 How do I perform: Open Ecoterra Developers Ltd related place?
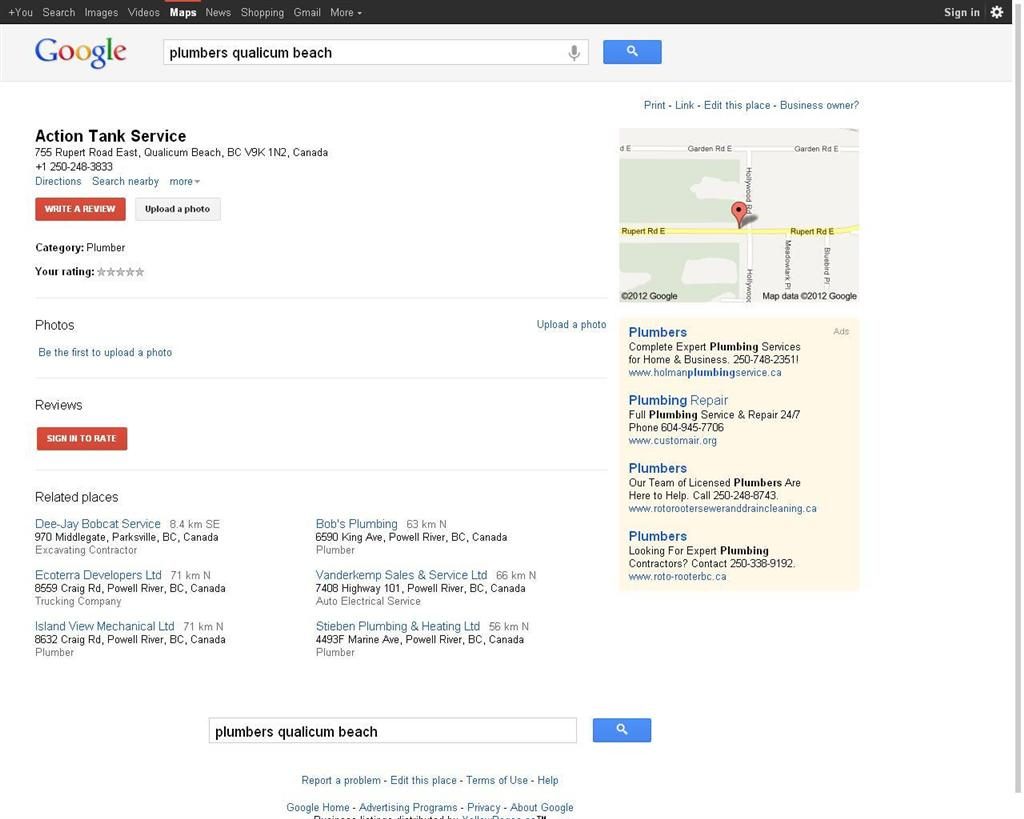click(x=98, y=575)
